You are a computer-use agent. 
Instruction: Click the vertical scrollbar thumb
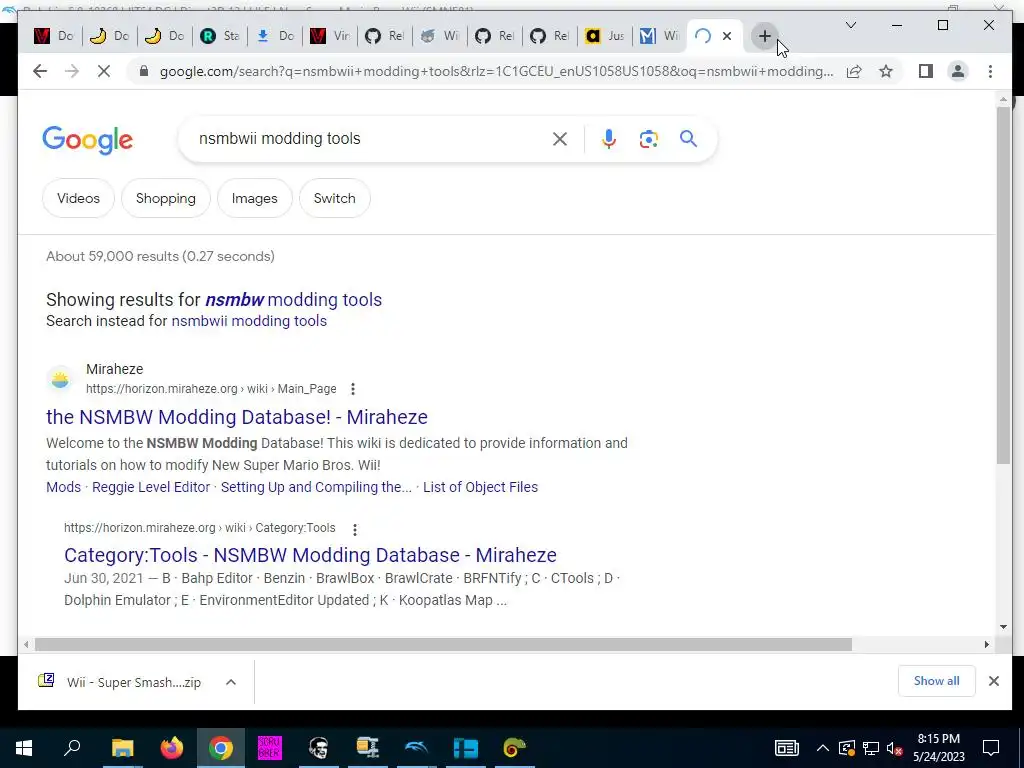pos(1003,285)
